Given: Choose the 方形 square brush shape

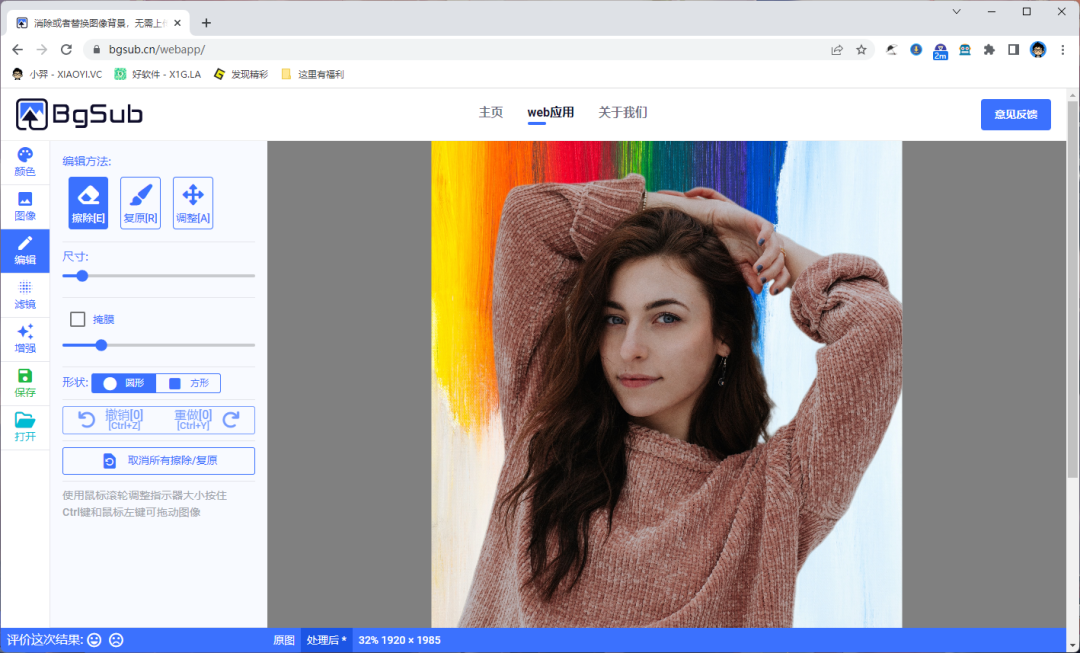Looking at the screenshot, I should (189, 383).
